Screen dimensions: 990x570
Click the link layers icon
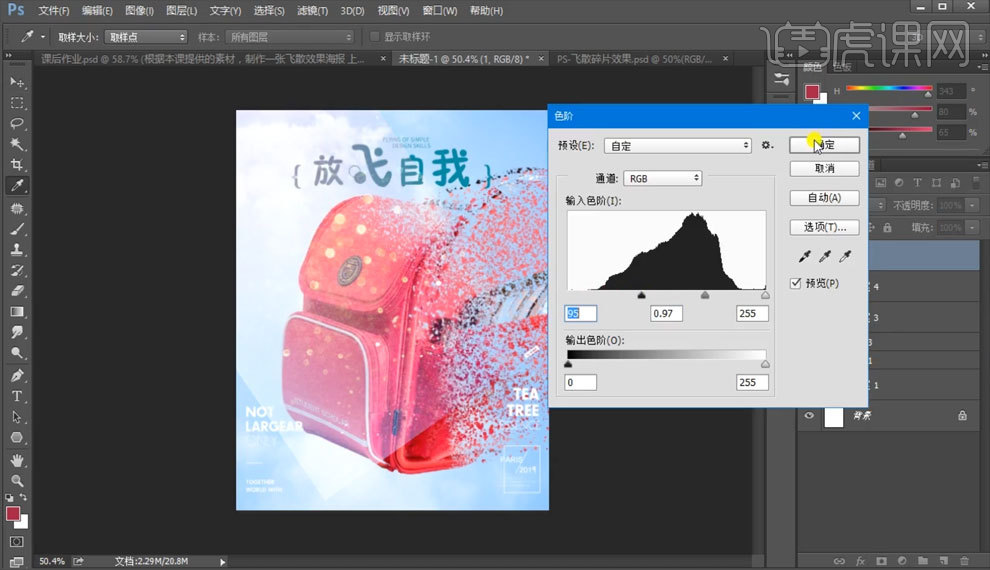point(839,561)
